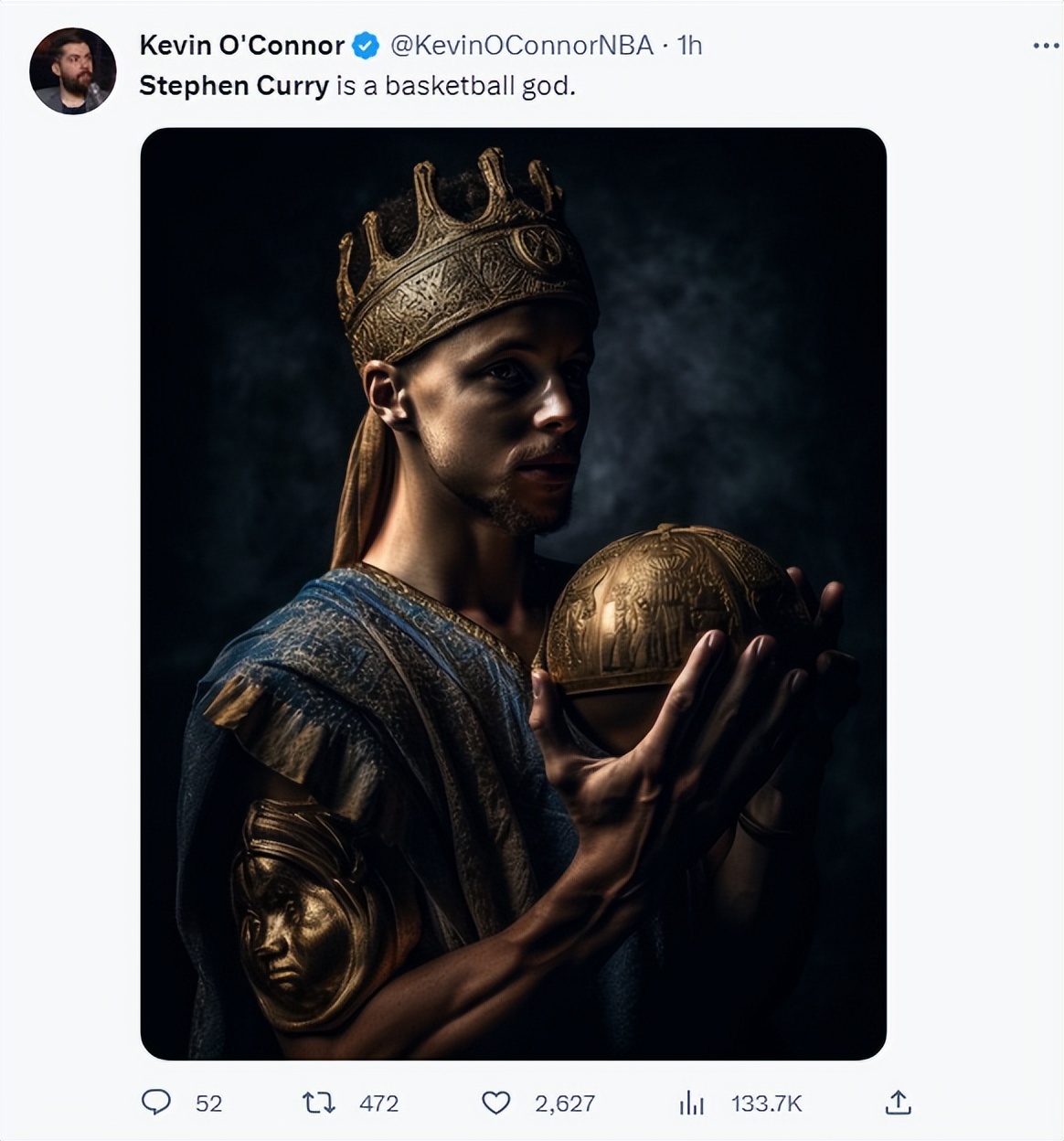This screenshot has height=1141, width=1064.
Task: Click the reply speech bubble icon
Action: coord(156,1102)
